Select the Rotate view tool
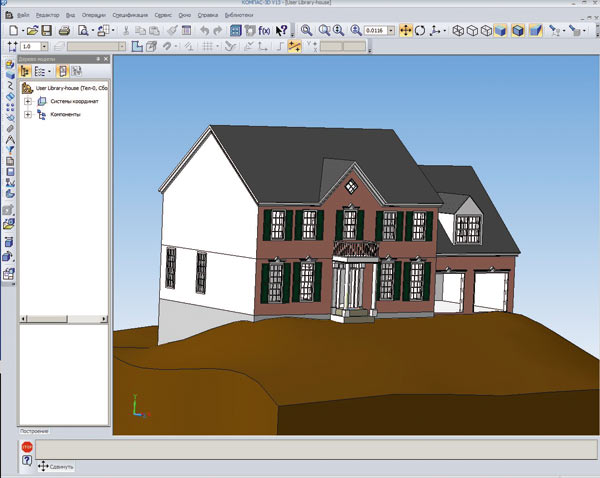Viewport: 600px width, 478px height. pyautogui.click(x=420, y=30)
